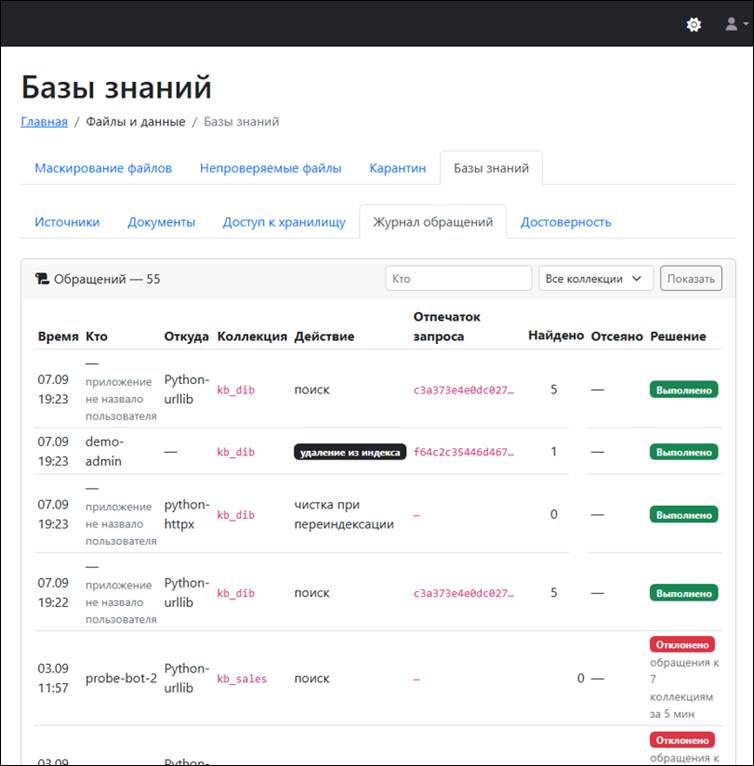Click the Отпечаток запроса column header
This screenshot has height=766, width=754.
click(x=447, y=326)
